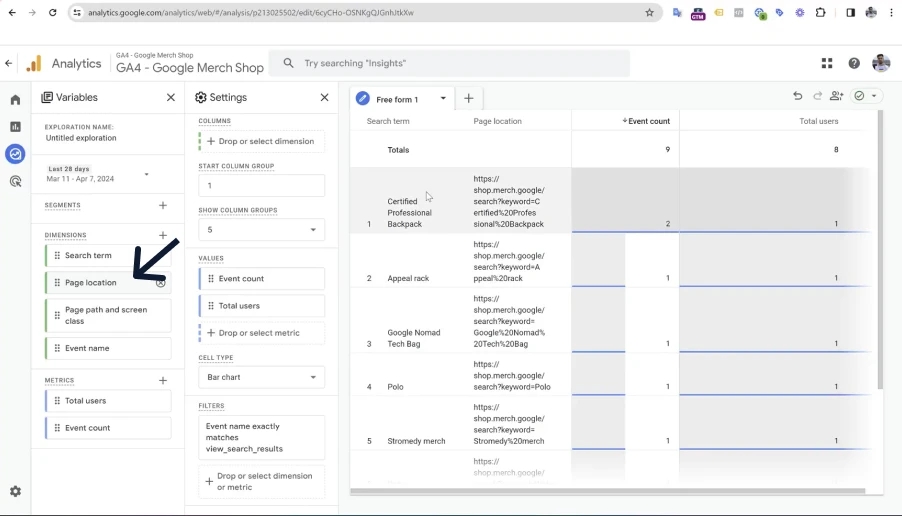Open Reports in left sidebar
Viewport: 902px width, 516px height.
(x=16, y=127)
